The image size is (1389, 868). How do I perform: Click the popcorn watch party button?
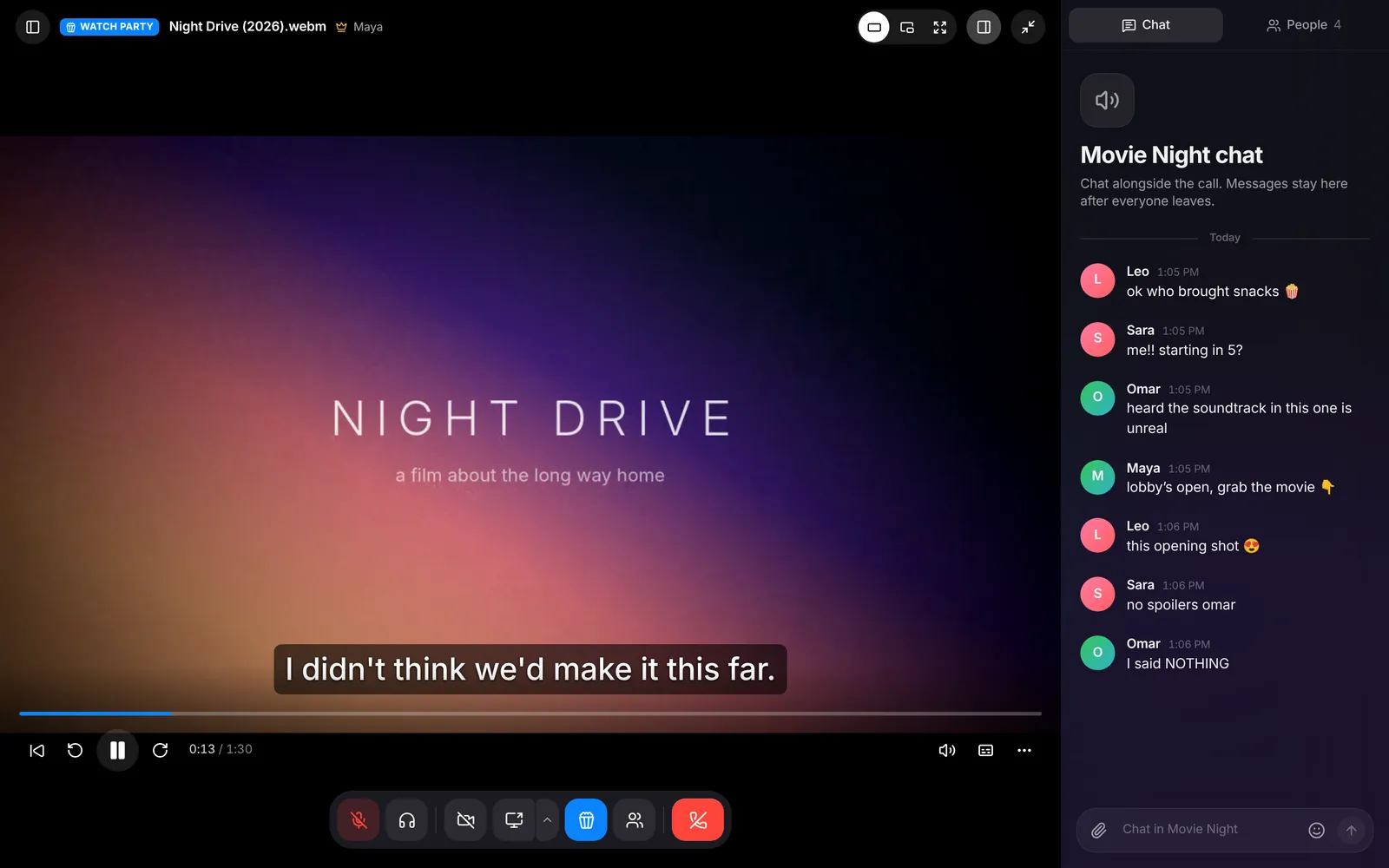[586, 820]
